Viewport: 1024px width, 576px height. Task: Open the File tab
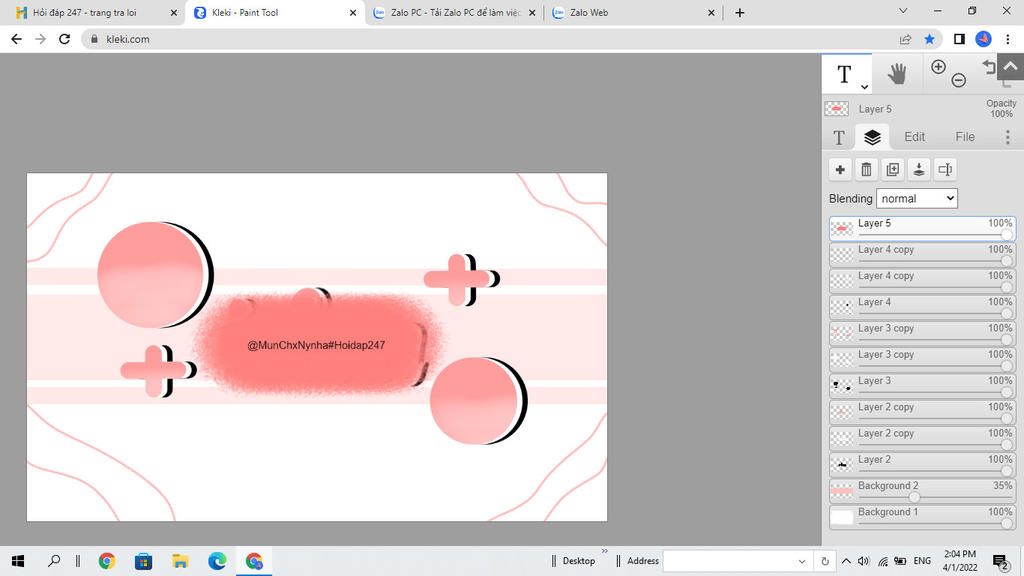965,137
